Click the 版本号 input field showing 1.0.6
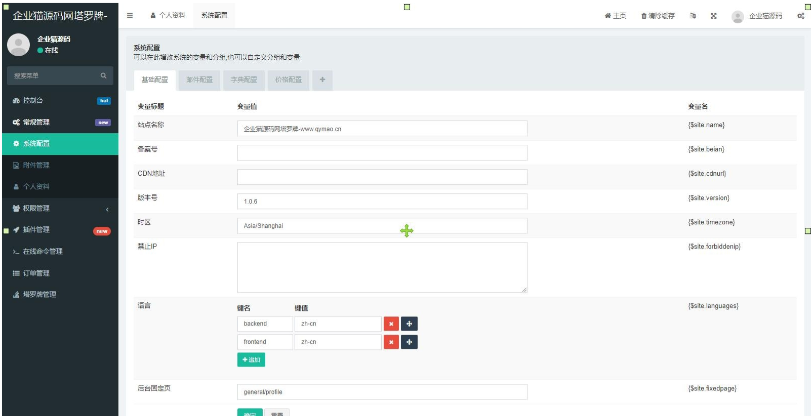The width and height of the screenshot is (811, 416). click(x=382, y=201)
